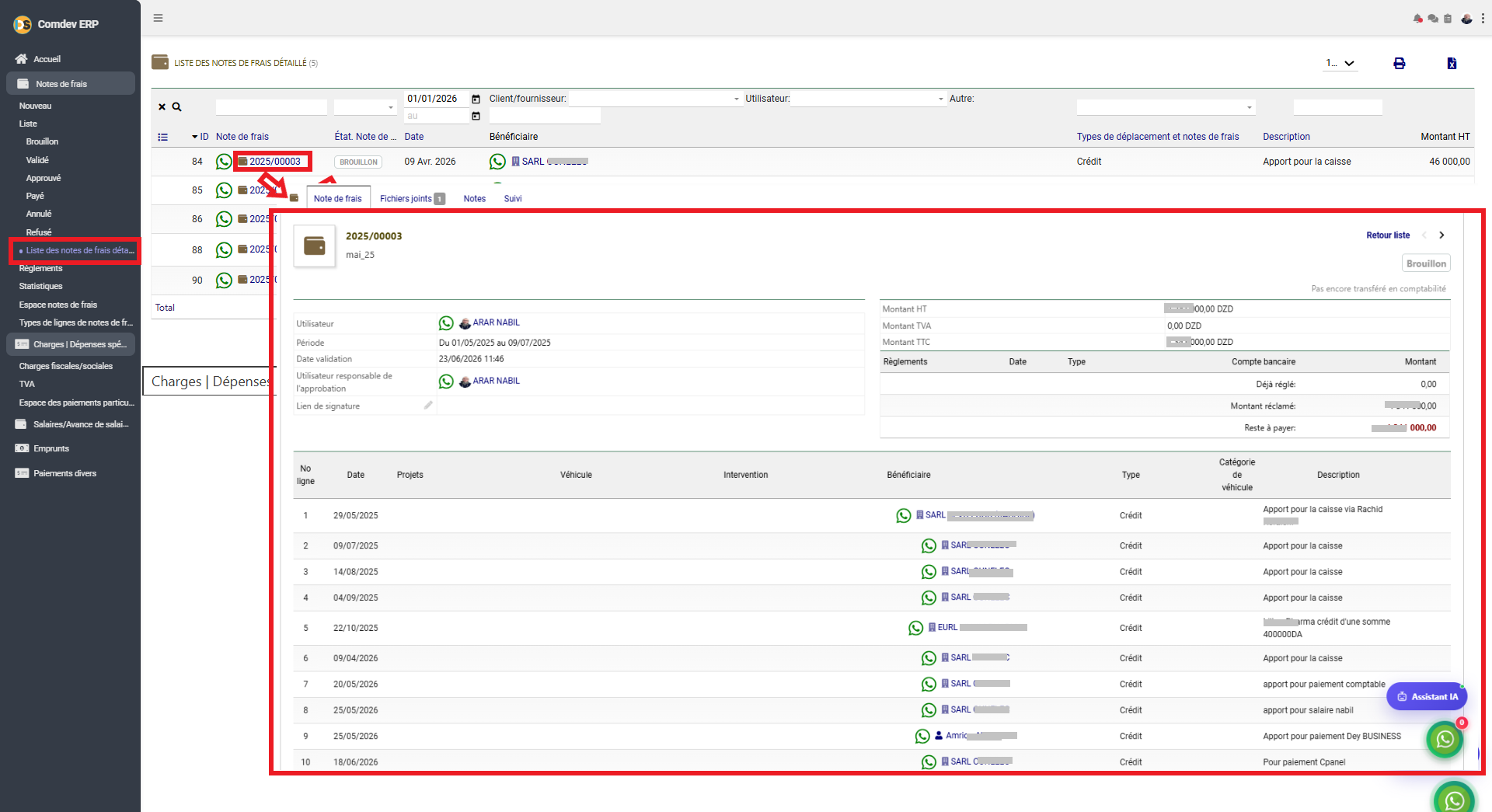Open Règlements in the sidebar

click(x=40, y=269)
